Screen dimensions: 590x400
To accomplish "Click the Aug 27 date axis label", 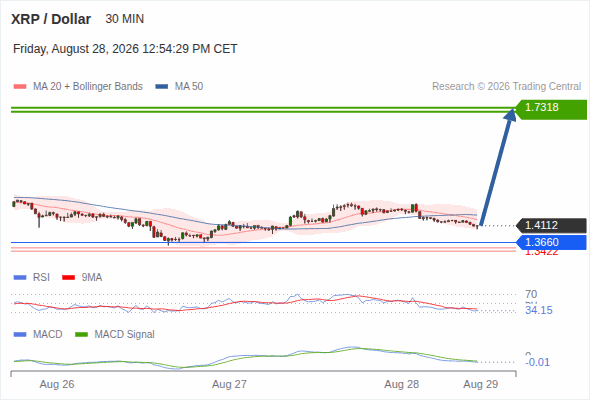I will point(229,385).
